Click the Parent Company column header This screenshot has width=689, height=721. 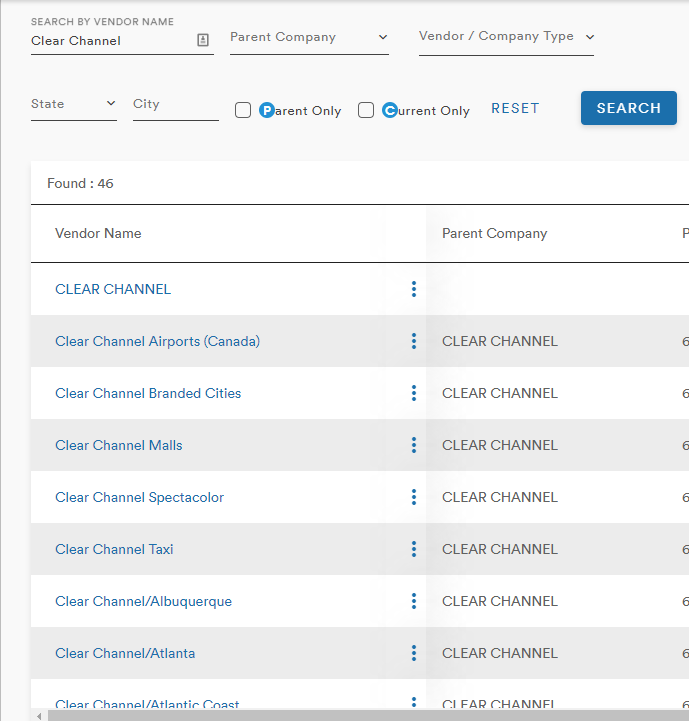494,234
